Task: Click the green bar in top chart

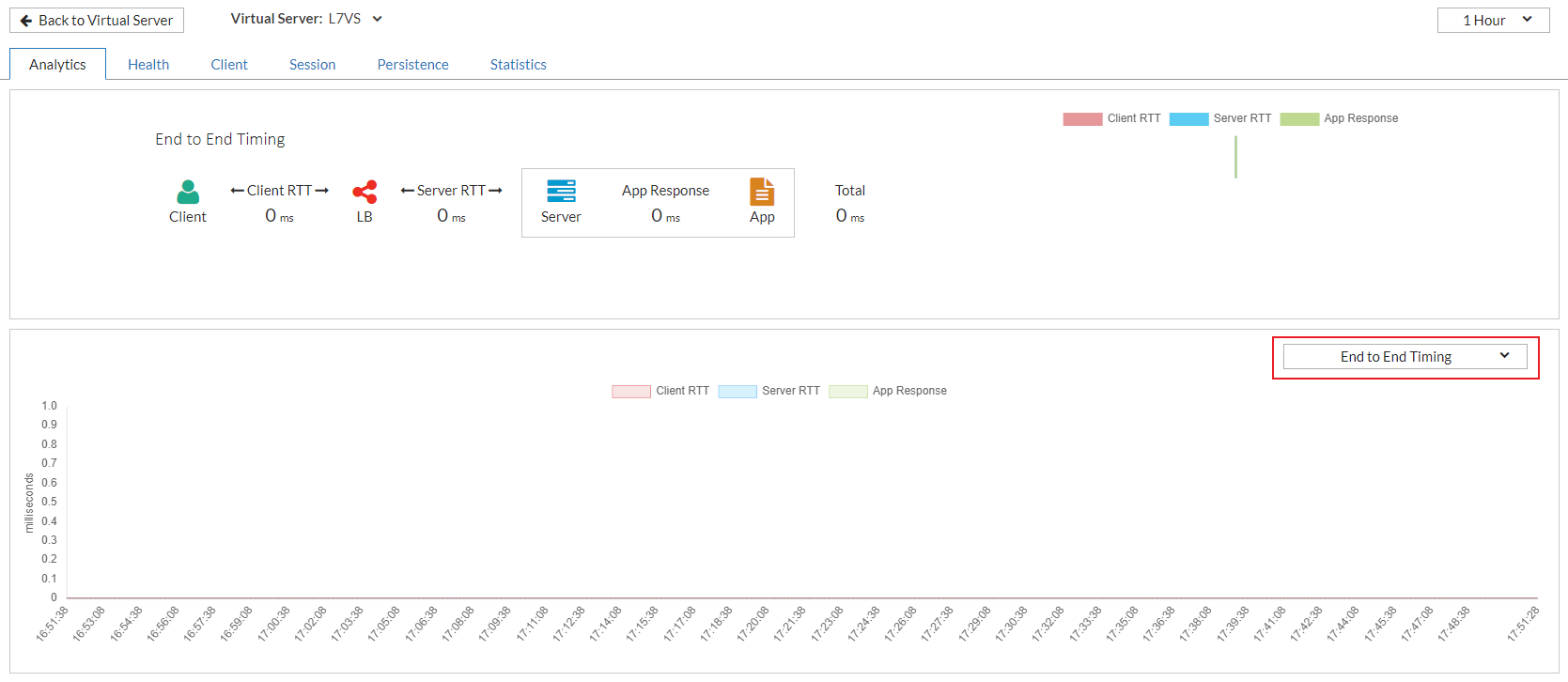Action: [1235, 157]
